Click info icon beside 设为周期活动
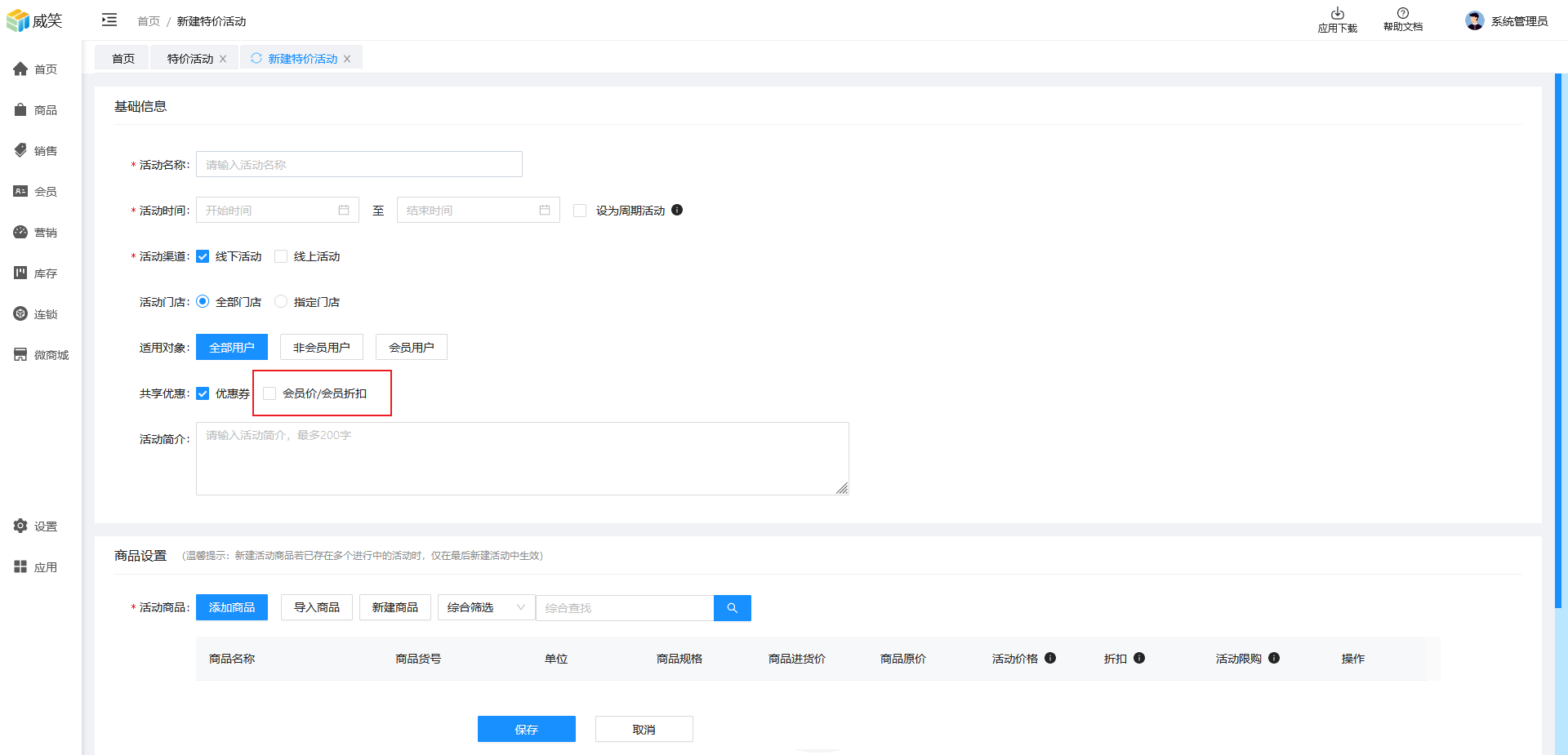 (x=677, y=210)
